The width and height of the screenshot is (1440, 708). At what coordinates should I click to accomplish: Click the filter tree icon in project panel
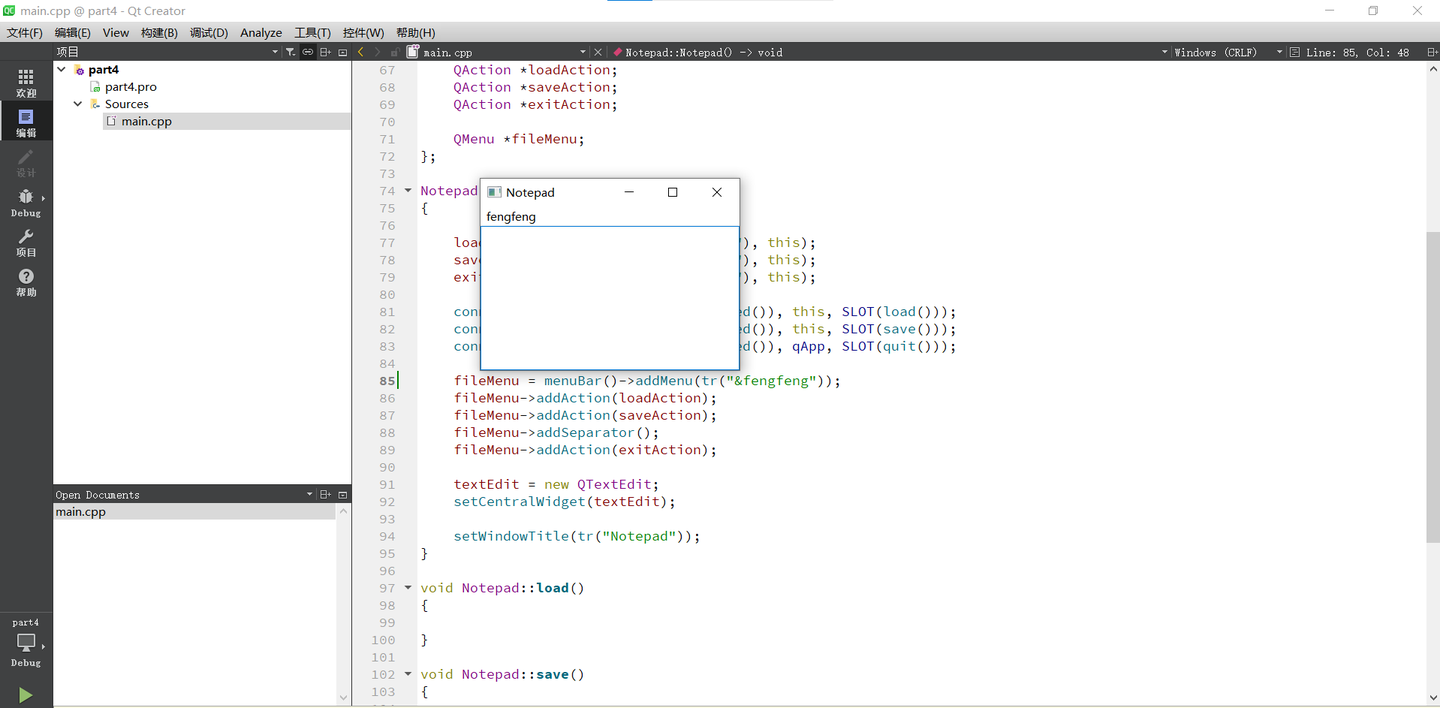click(290, 52)
